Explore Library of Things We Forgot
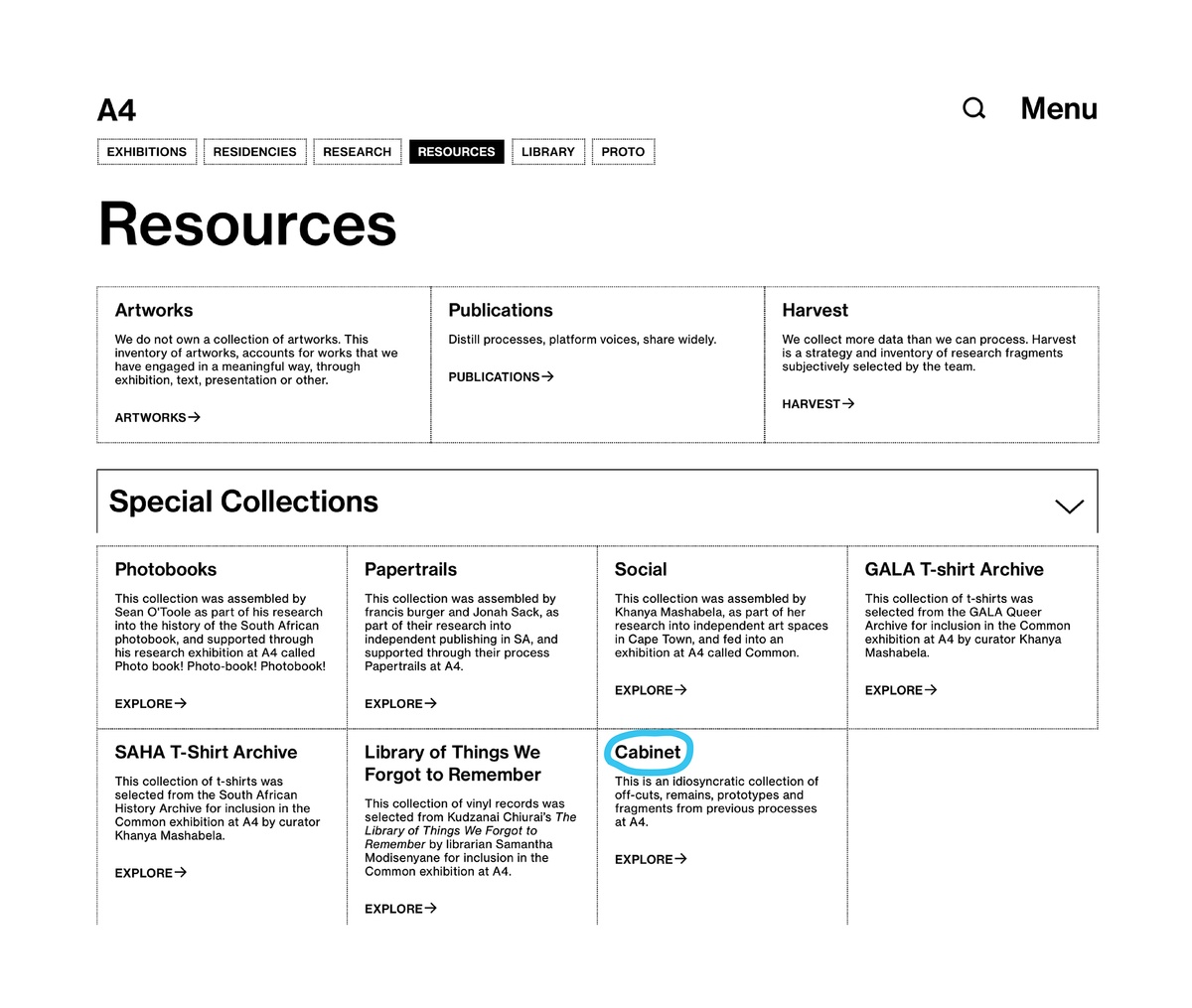Screen dimensions: 1192x1008 pyautogui.click(x=400, y=909)
